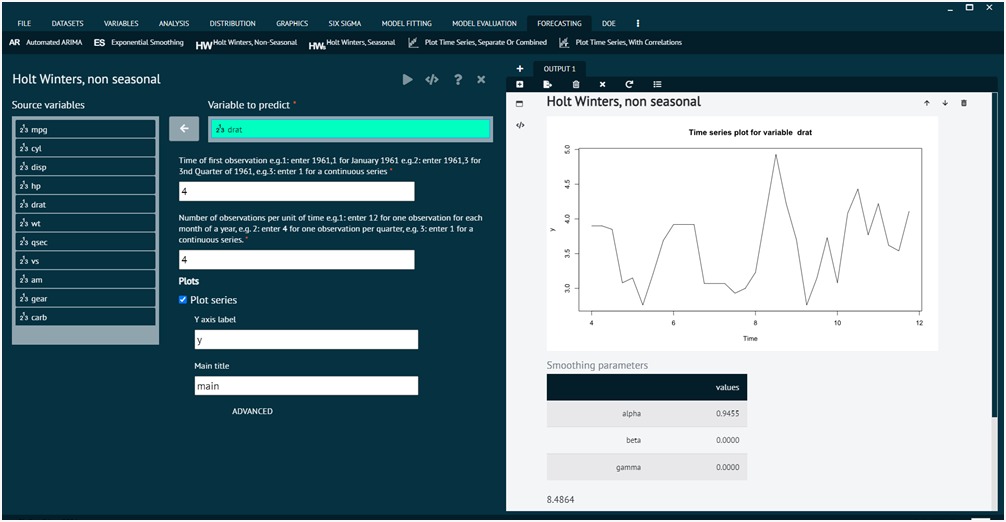
Task: Switch to the OUTPUT 1 tab
Action: (x=559, y=68)
